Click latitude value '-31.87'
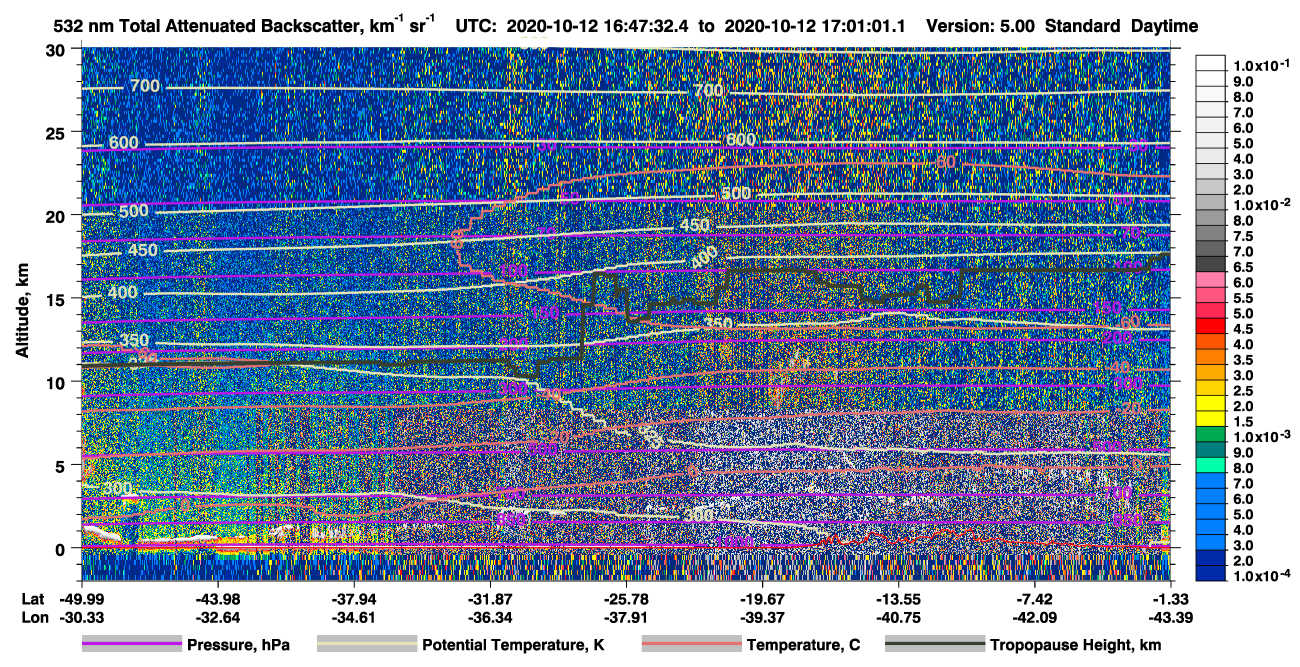The height and width of the screenshot is (667, 1300). [x=489, y=599]
